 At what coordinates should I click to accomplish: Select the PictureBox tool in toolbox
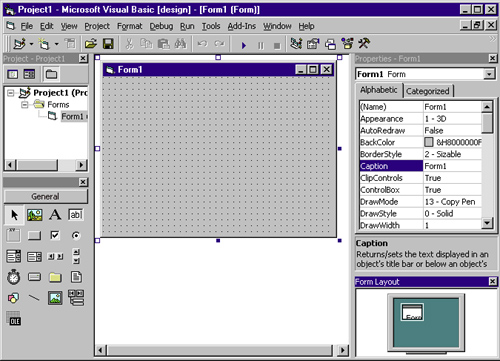pyautogui.click(x=34, y=215)
